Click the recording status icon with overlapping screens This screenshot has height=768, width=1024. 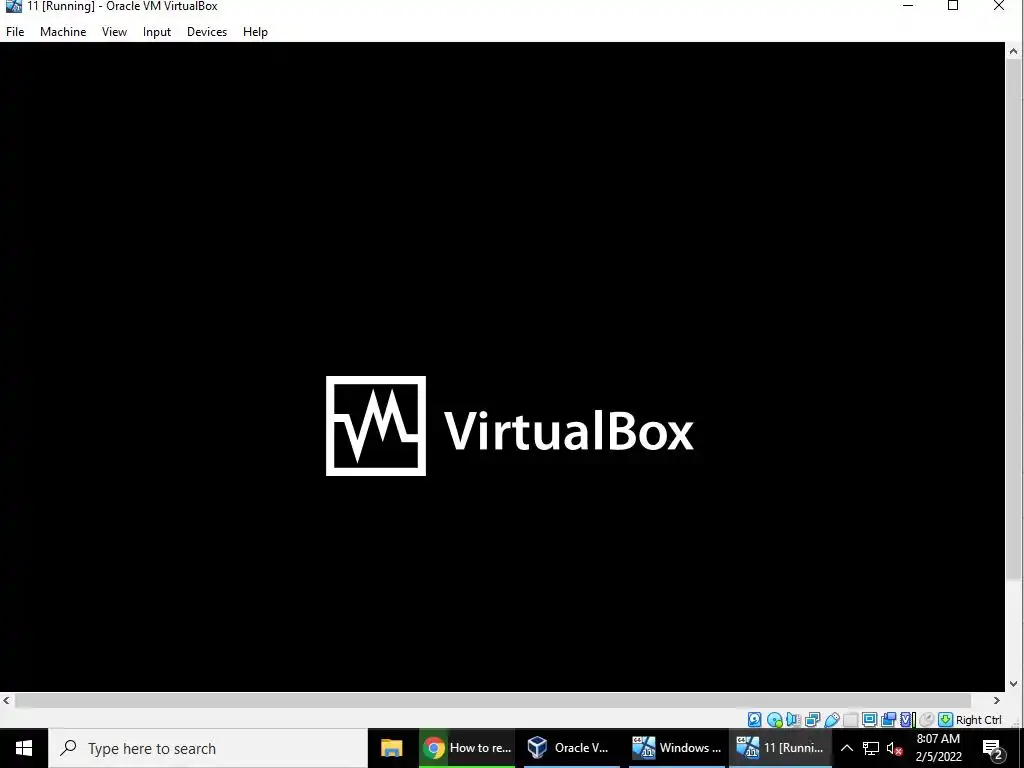click(888, 720)
